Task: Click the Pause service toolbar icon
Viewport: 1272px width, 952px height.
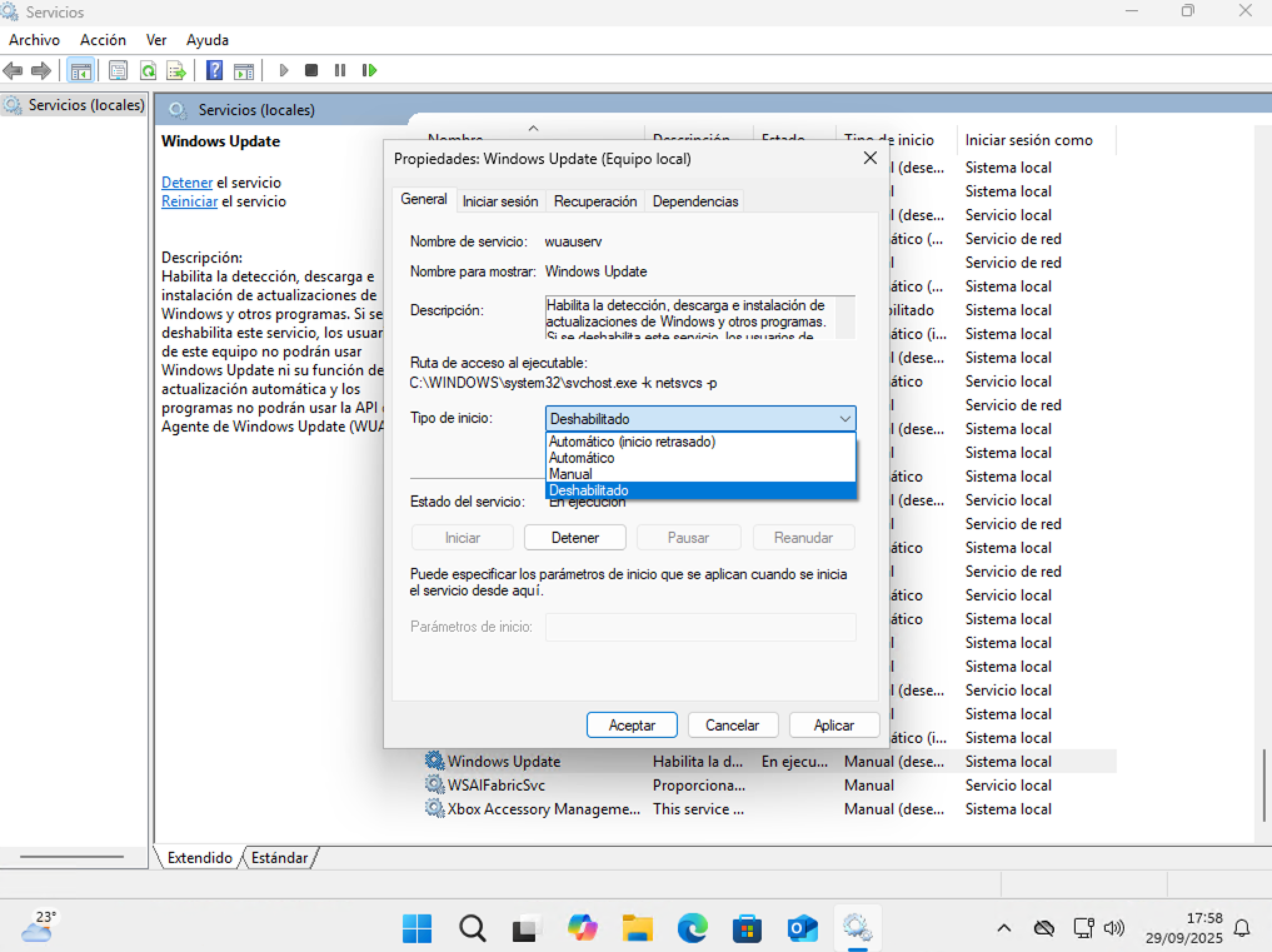Action: (x=340, y=70)
